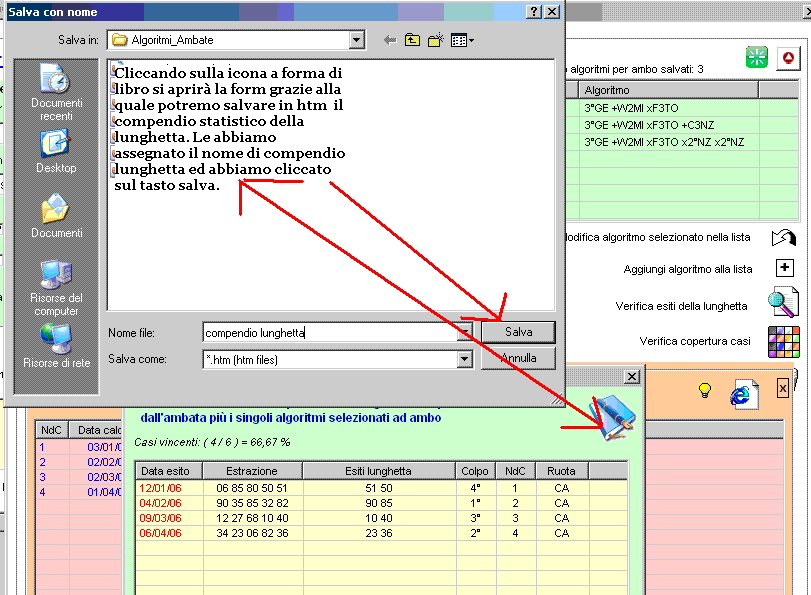
Task: Create a new folder in the save dialog
Action: 436,40
